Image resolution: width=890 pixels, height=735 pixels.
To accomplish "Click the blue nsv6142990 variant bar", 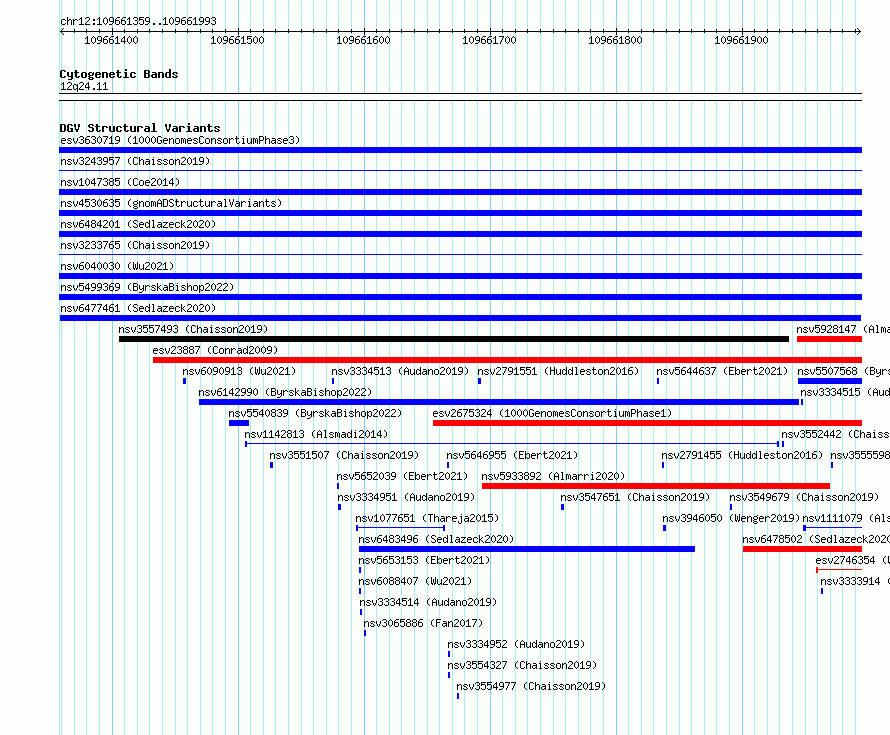I will point(499,402).
